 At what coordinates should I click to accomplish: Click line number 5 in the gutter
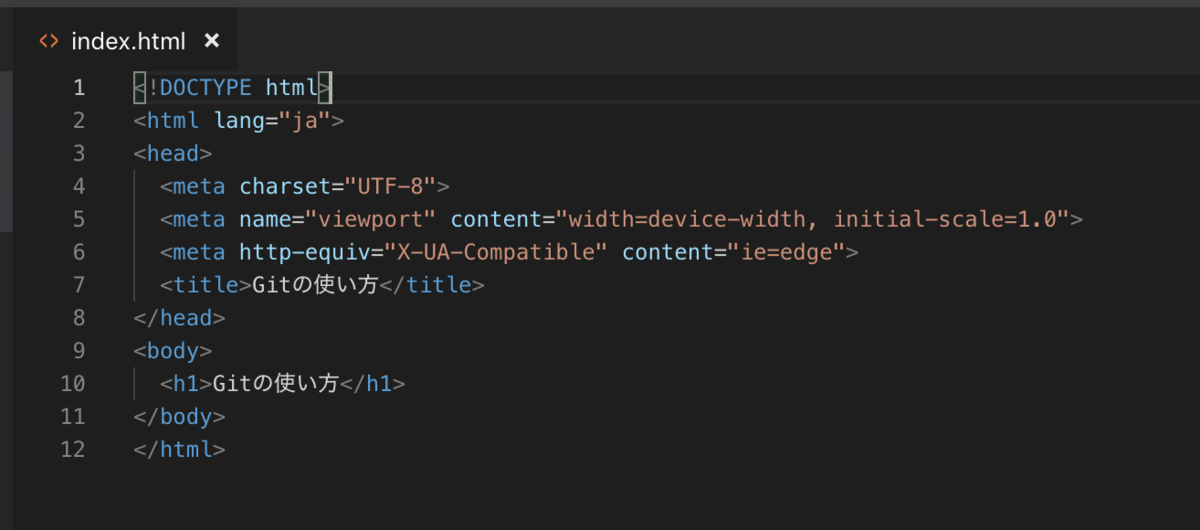pyautogui.click(x=79, y=219)
